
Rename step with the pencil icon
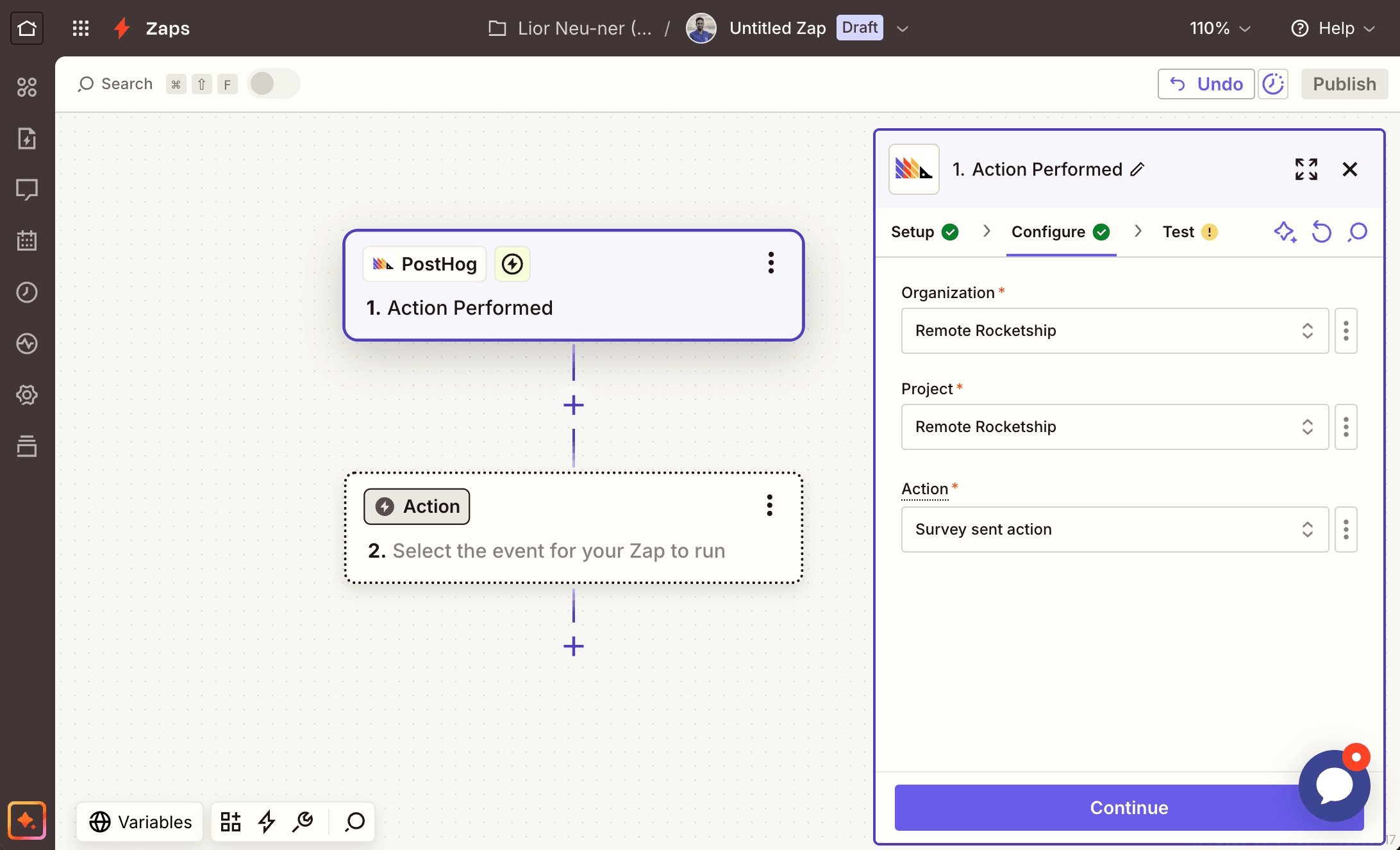tap(1137, 169)
